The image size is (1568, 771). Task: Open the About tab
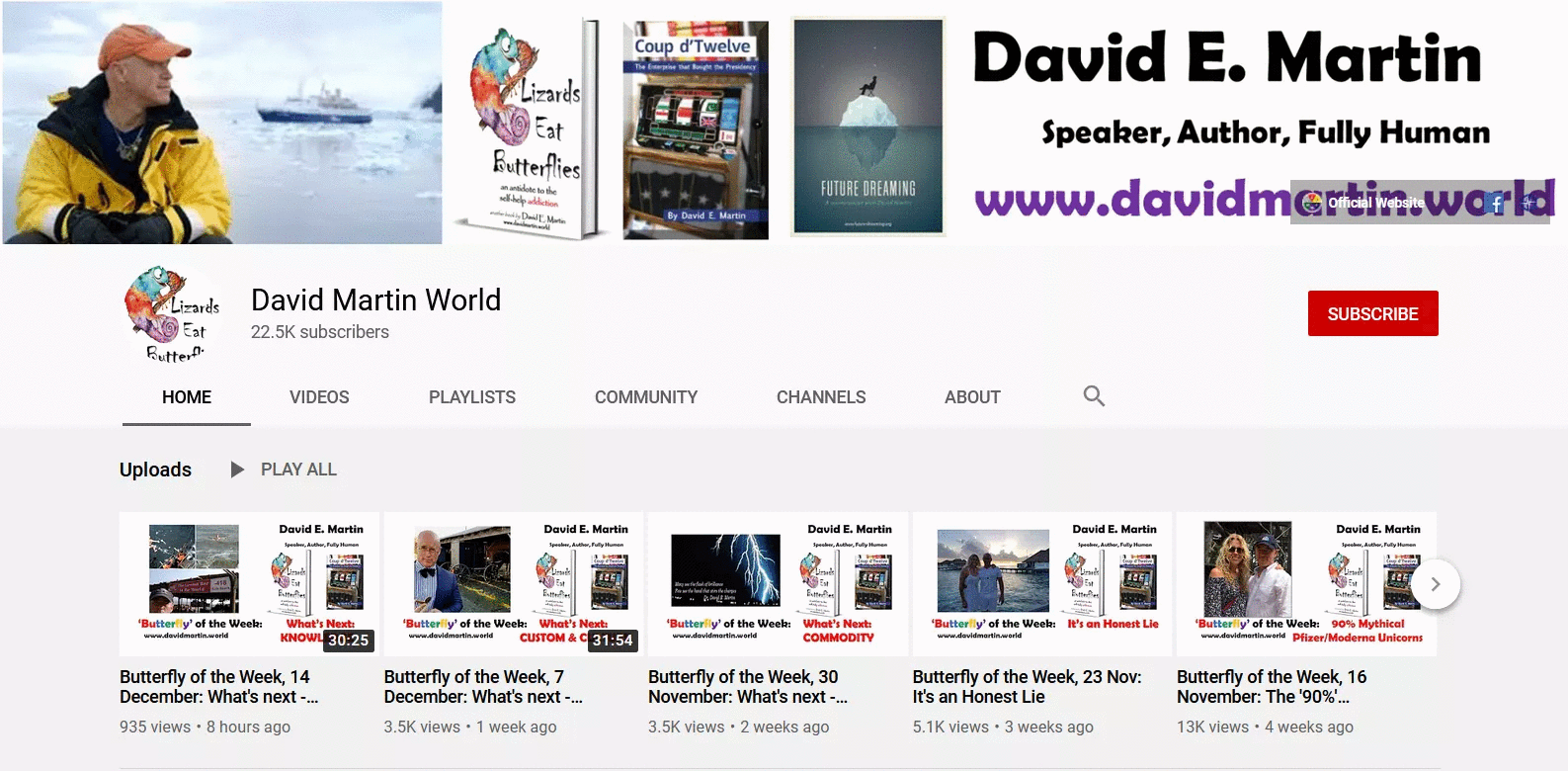point(972,397)
